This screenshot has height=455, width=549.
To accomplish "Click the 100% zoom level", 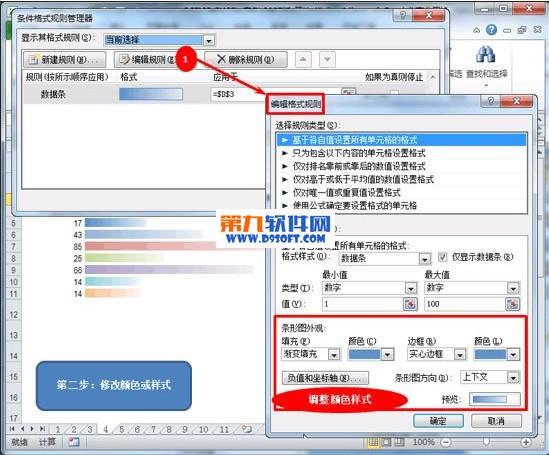I will tap(424, 442).
